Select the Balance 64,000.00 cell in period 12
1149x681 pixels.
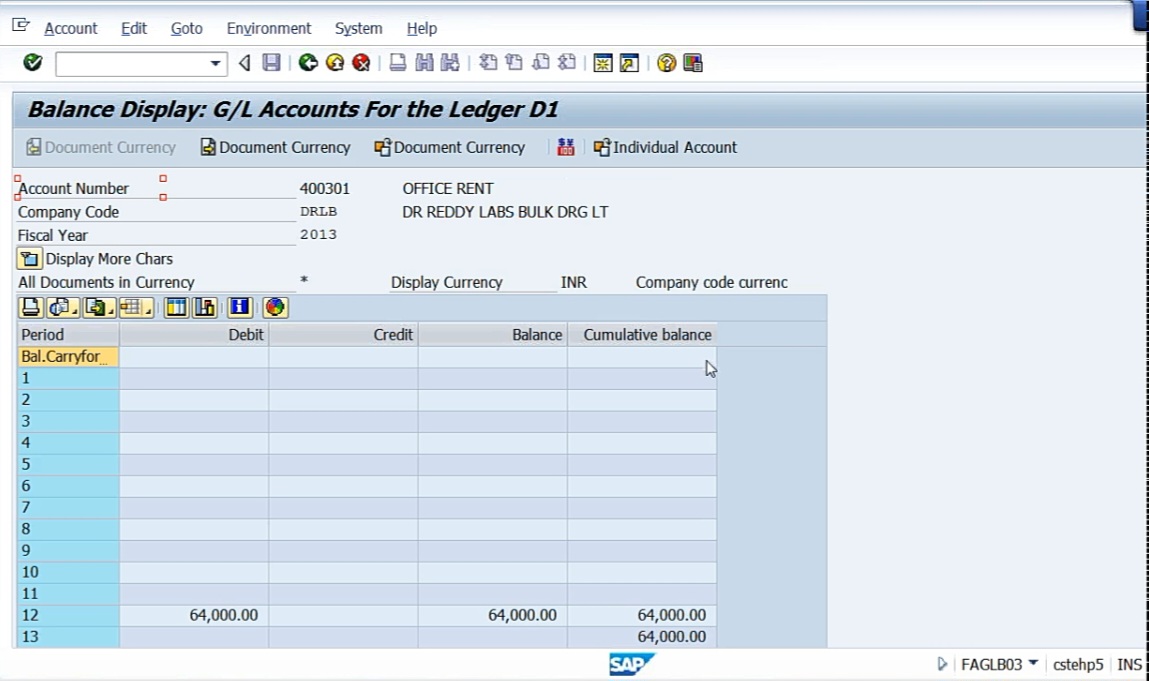point(493,615)
